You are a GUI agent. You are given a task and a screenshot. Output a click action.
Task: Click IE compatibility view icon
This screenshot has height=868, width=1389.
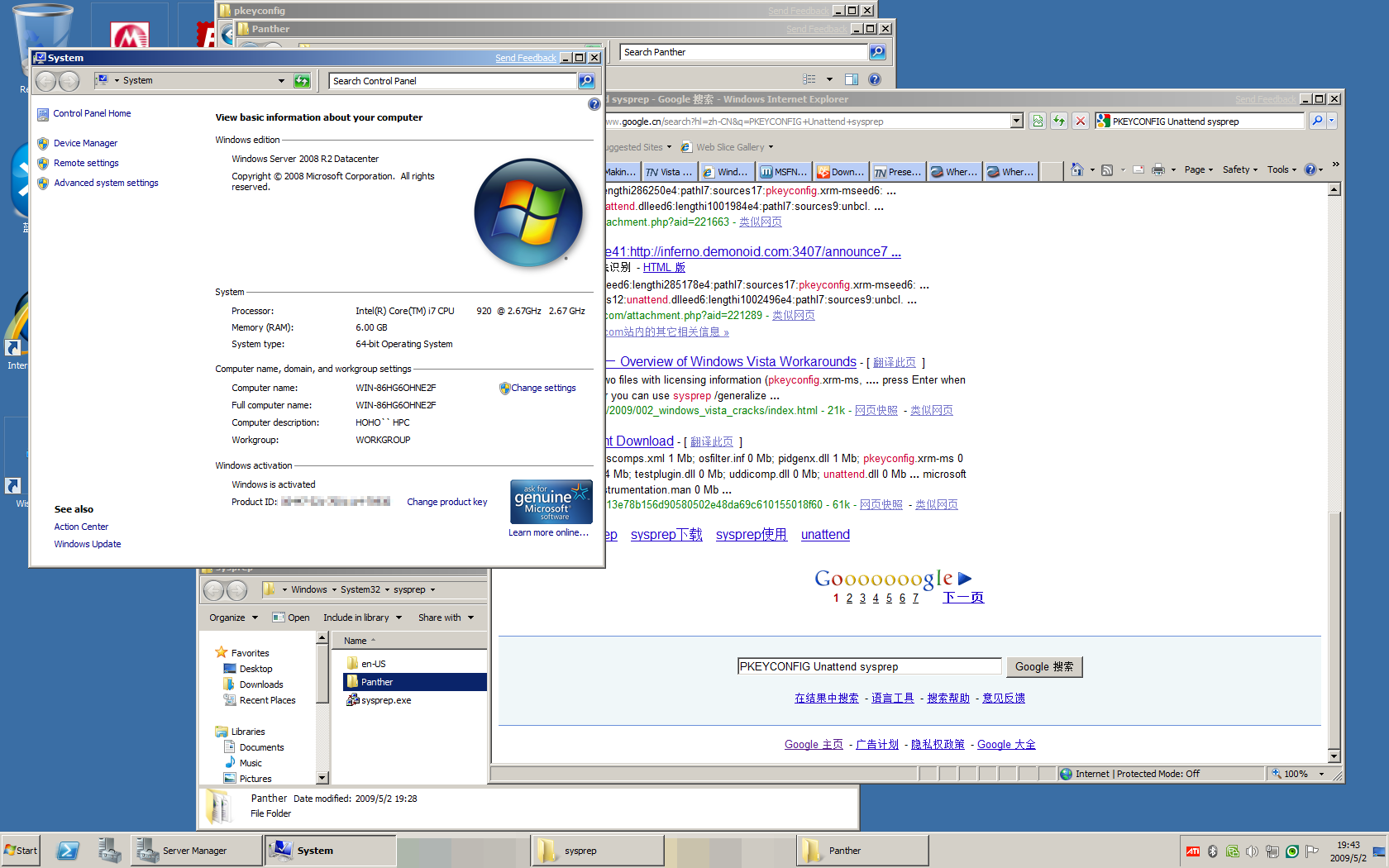tap(1038, 121)
